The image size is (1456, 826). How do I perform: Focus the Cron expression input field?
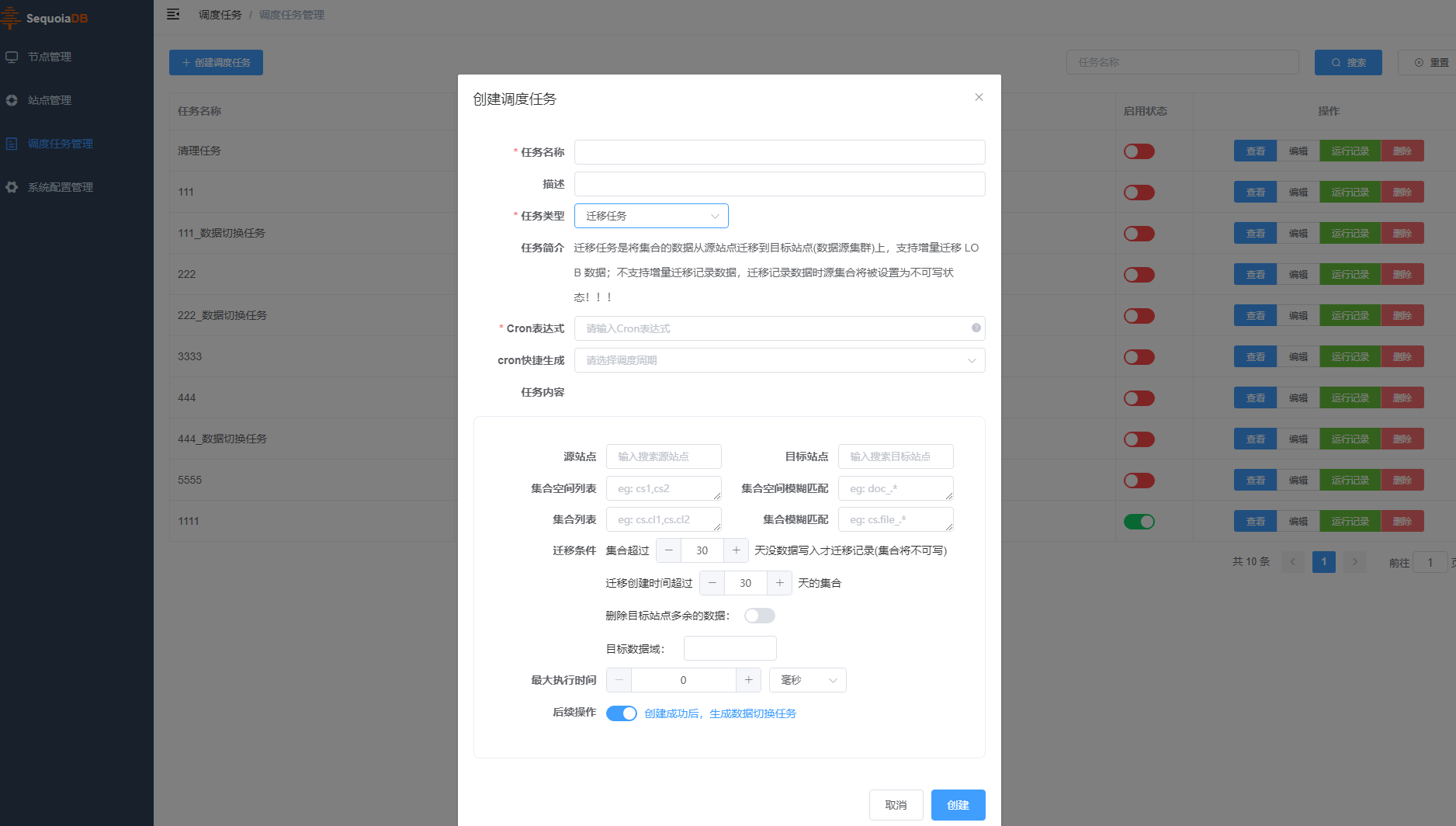[779, 328]
